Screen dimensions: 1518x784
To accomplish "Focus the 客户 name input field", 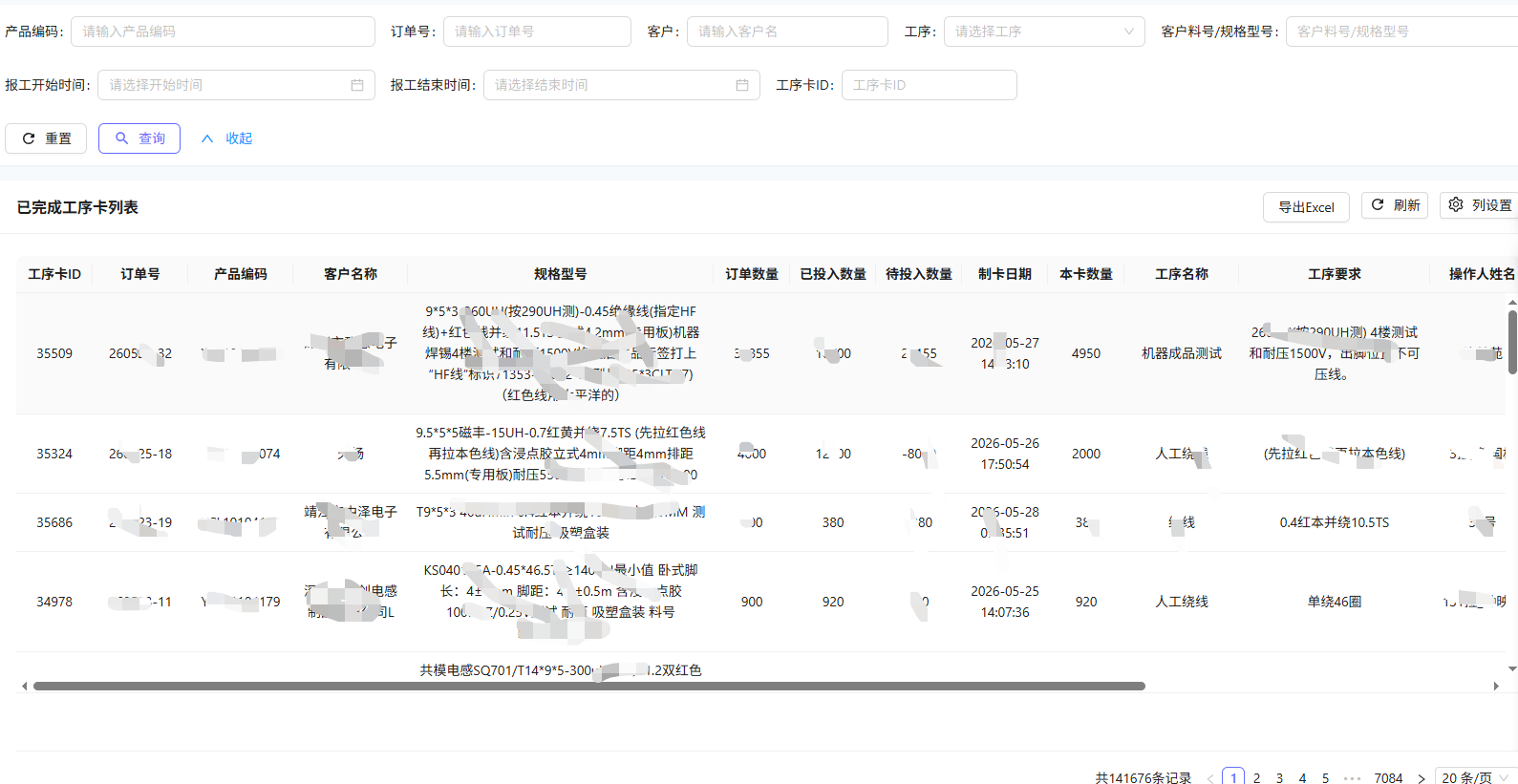I will click(787, 32).
